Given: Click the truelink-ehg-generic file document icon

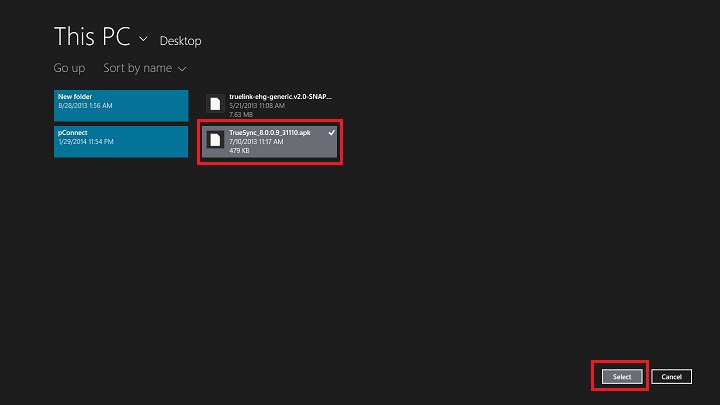Looking at the screenshot, I should coord(213,104).
